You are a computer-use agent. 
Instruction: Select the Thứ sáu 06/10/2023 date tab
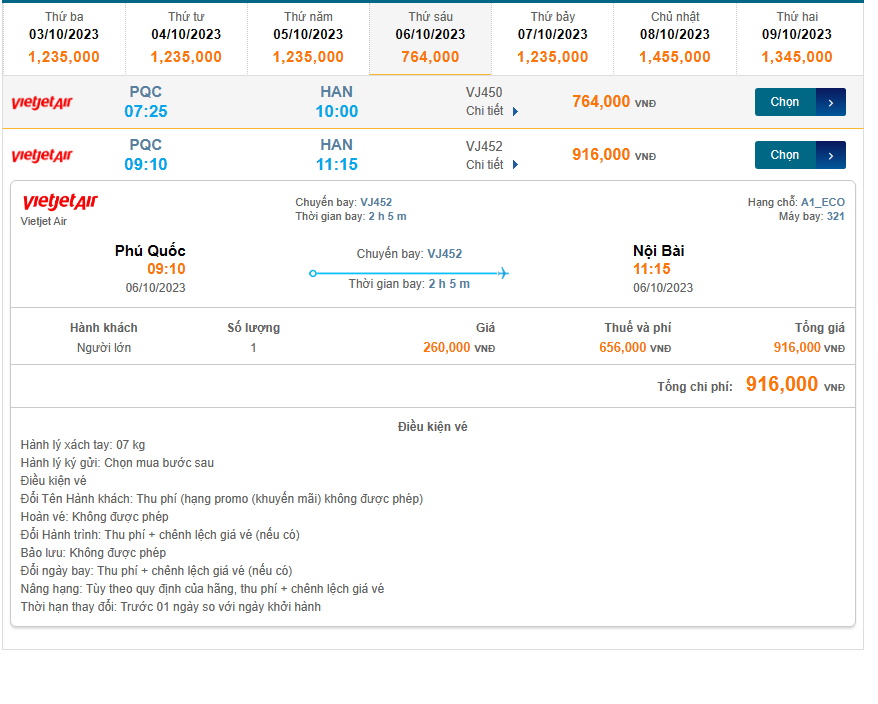click(x=430, y=38)
